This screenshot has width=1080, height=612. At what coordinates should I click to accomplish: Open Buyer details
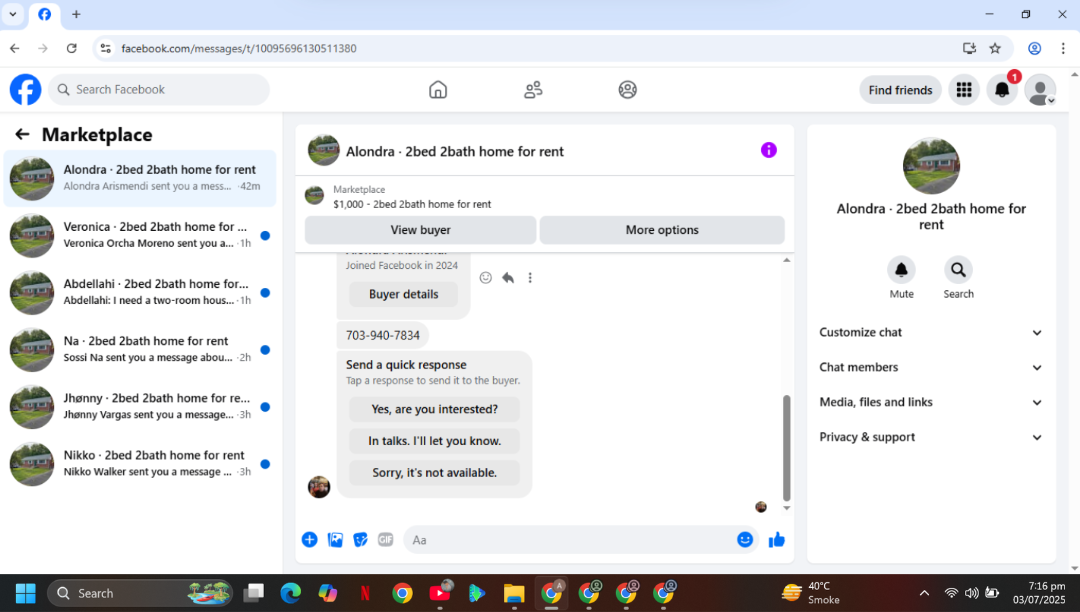tap(404, 294)
